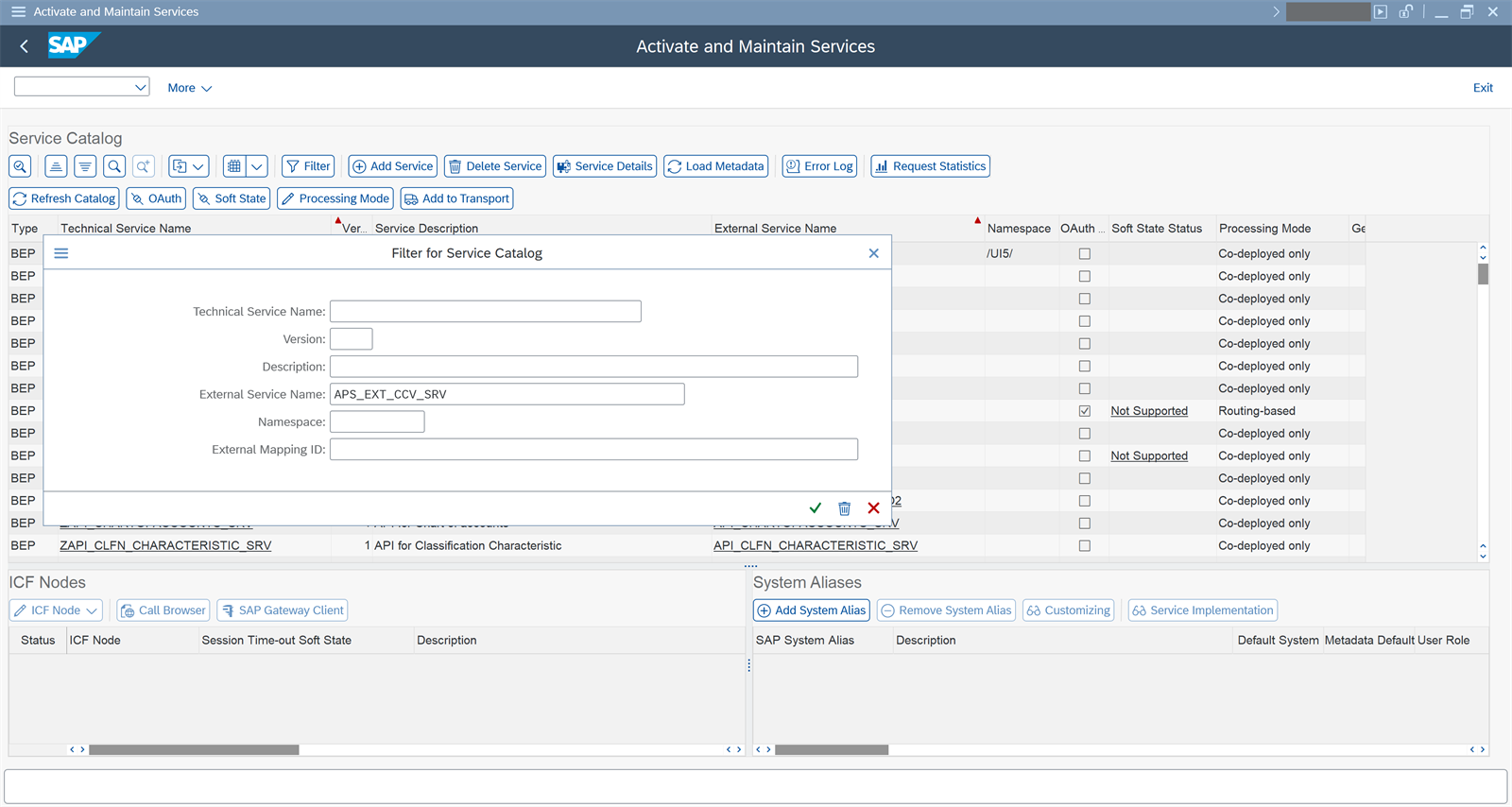Viewport: 1512px width, 807px height.
Task: Click the Namespace filter input field
Action: click(377, 421)
